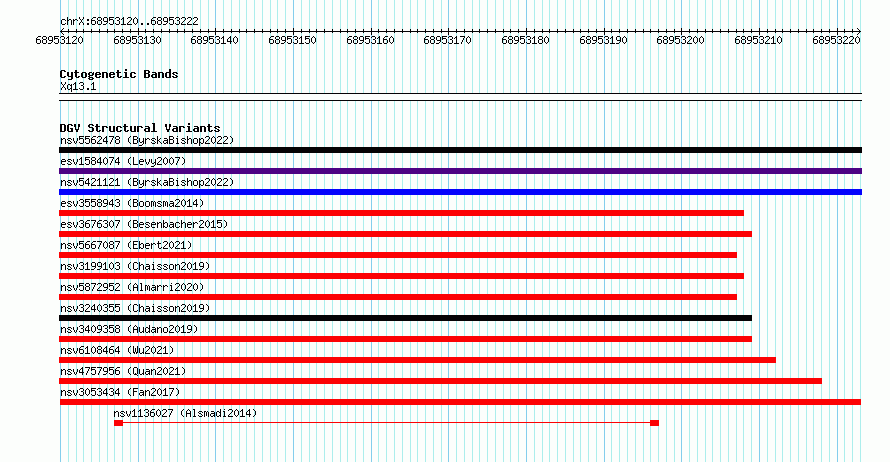Click ruler position 68953160

pos(370,40)
